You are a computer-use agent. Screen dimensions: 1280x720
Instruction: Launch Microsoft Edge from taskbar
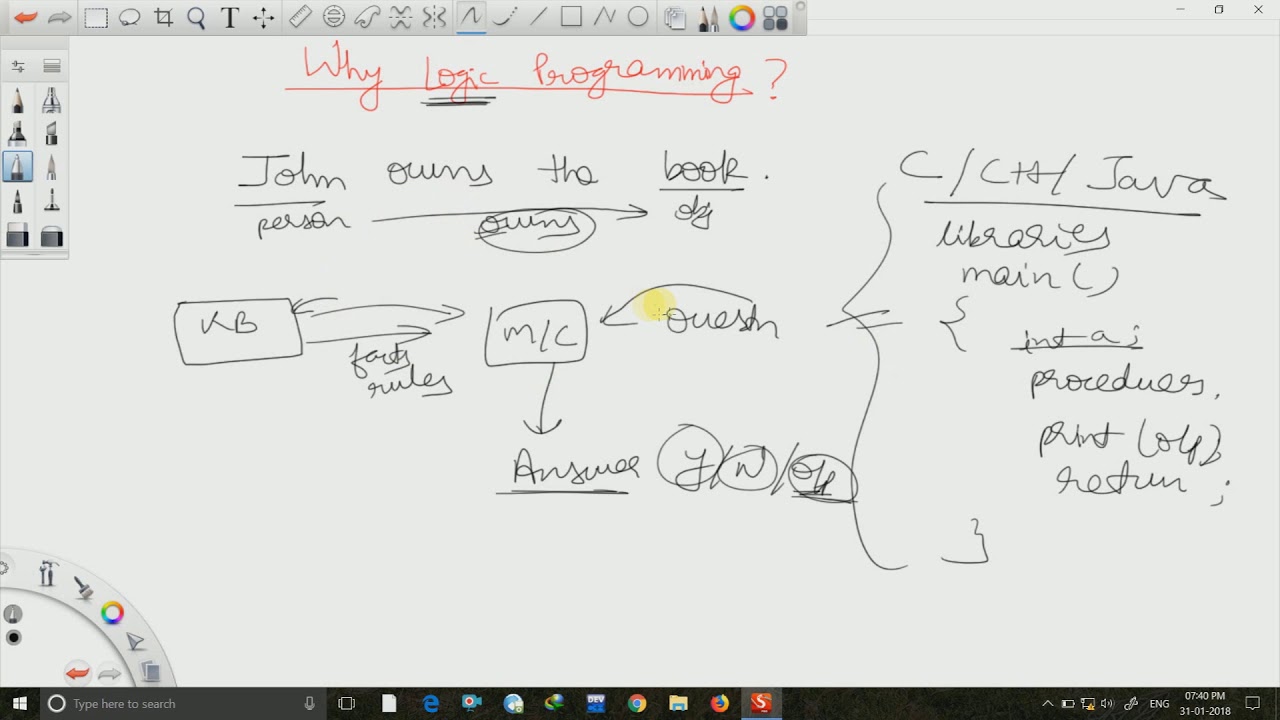click(x=431, y=704)
